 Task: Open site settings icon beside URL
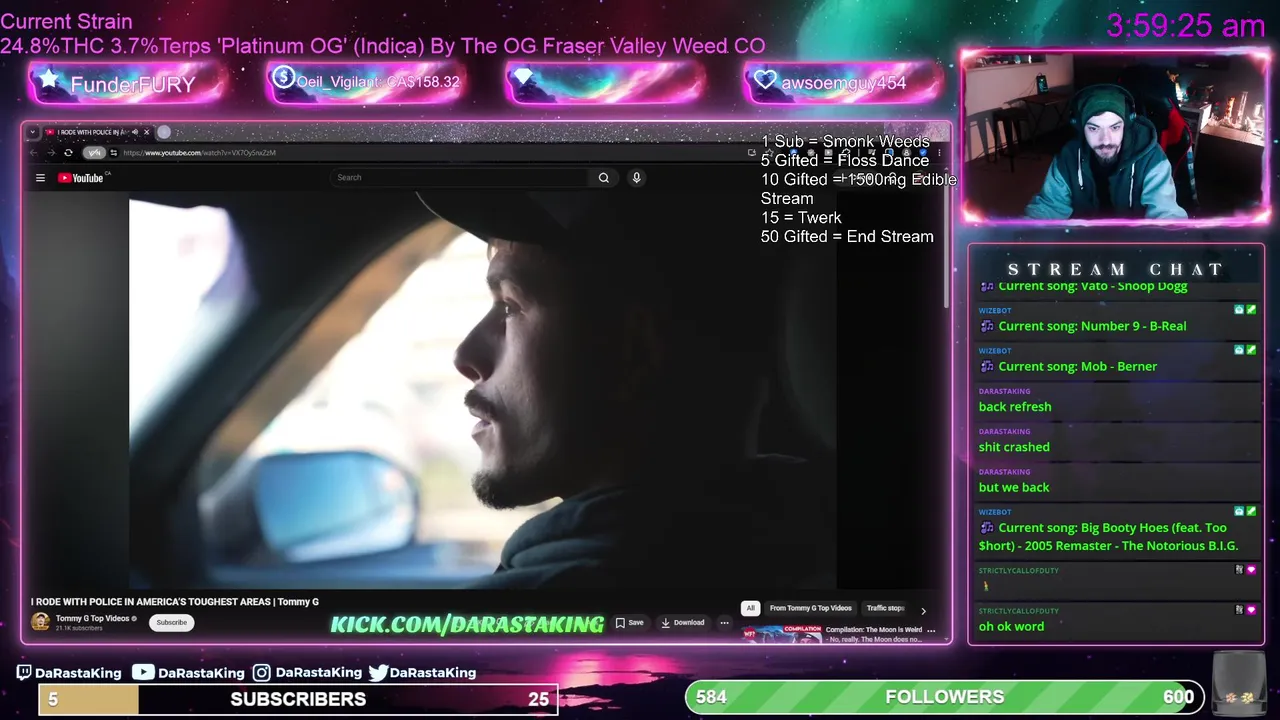[x=113, y=153]
